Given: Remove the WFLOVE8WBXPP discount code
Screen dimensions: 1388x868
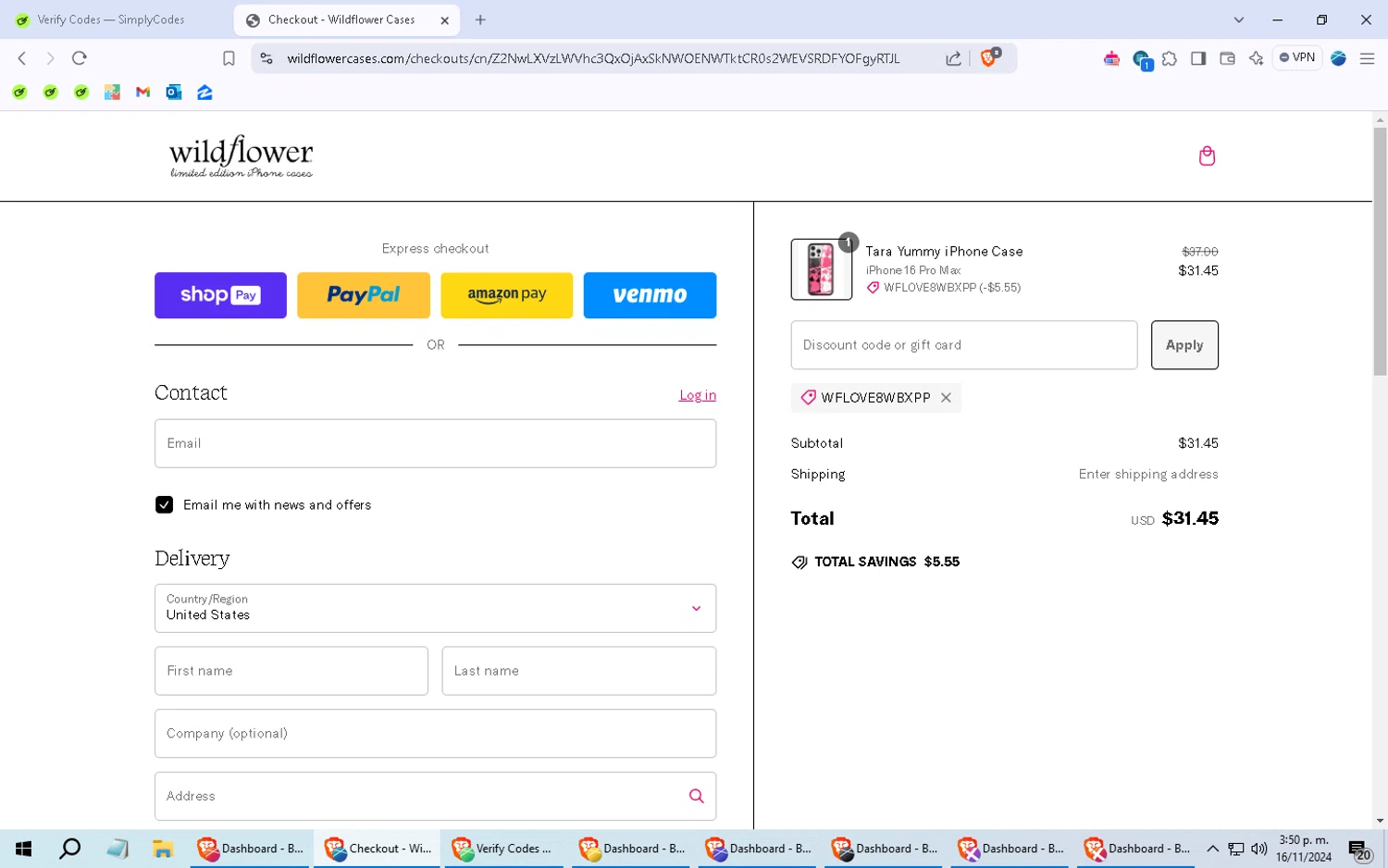Looking at the screenshot, I should click(x=946, y=398).
